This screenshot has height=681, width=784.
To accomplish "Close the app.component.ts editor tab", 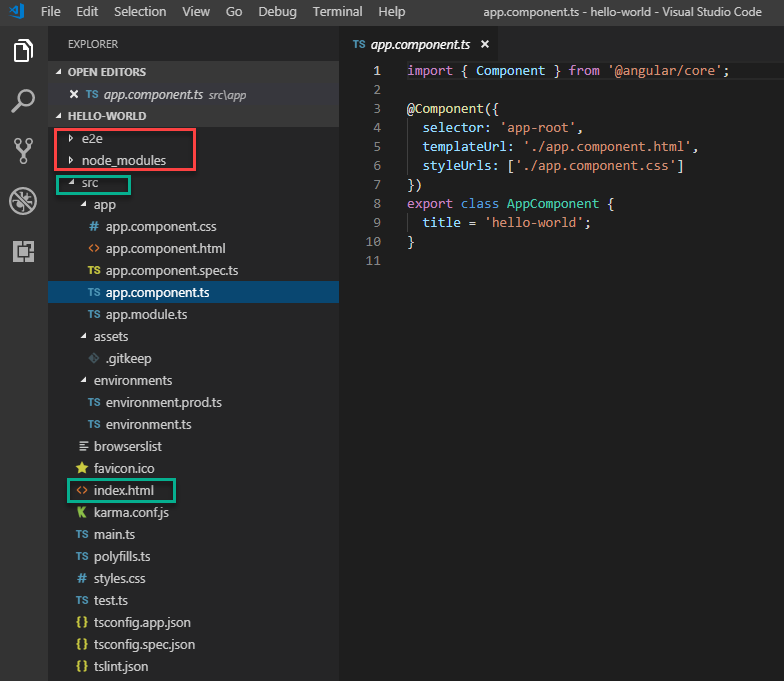I will (485, 45).
